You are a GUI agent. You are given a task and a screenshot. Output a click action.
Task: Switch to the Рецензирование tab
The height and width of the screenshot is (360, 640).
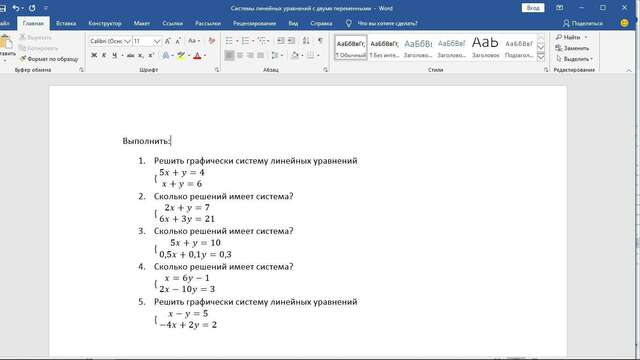(254, 23)
